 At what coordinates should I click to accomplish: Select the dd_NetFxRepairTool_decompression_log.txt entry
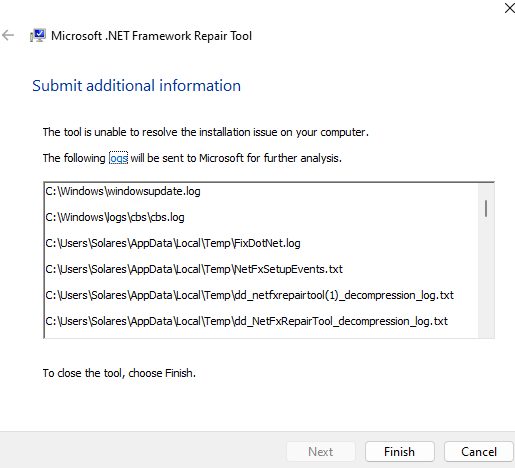point(247,321)
